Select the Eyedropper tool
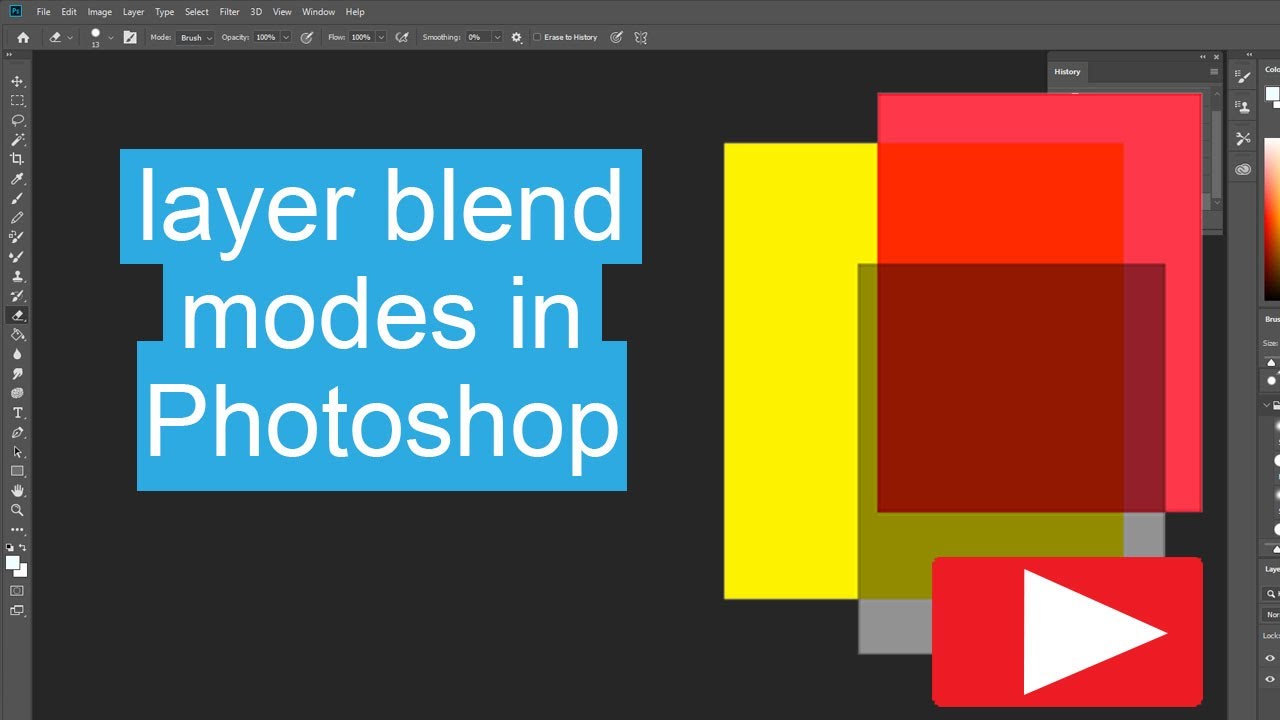This screenshot has width=1280, height=720. click(17, 179)
